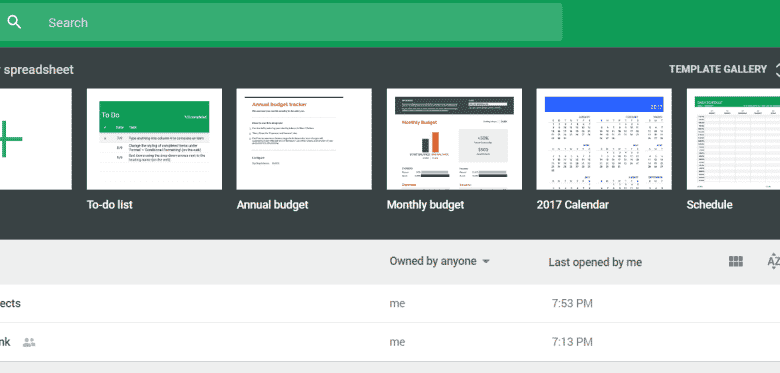Image resolution: width=780 pixels, height=373 pixels.
Task: Click the search magnifier icon
Action: [x=14, y=22]
